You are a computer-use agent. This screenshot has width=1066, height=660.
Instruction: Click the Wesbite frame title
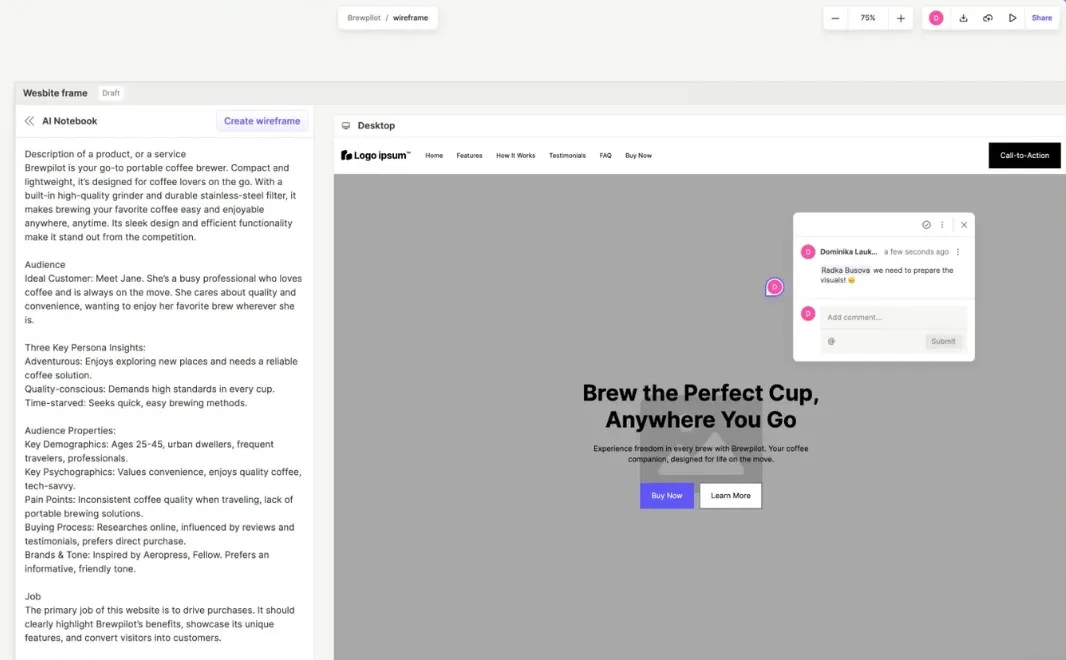[55, 93]
